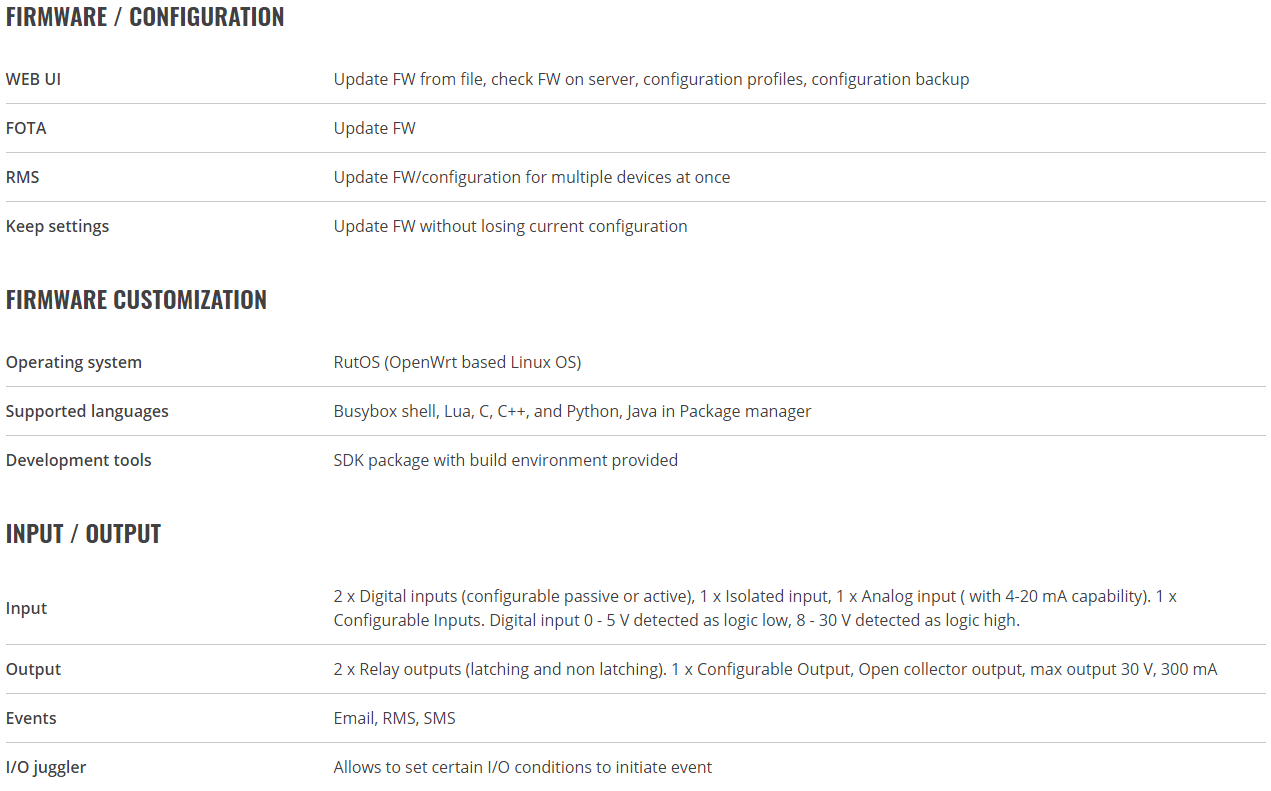The width and height of the screenshot is (1271, 791).
Task: Click the SDK package build environment text
Action: coord(506,460)
